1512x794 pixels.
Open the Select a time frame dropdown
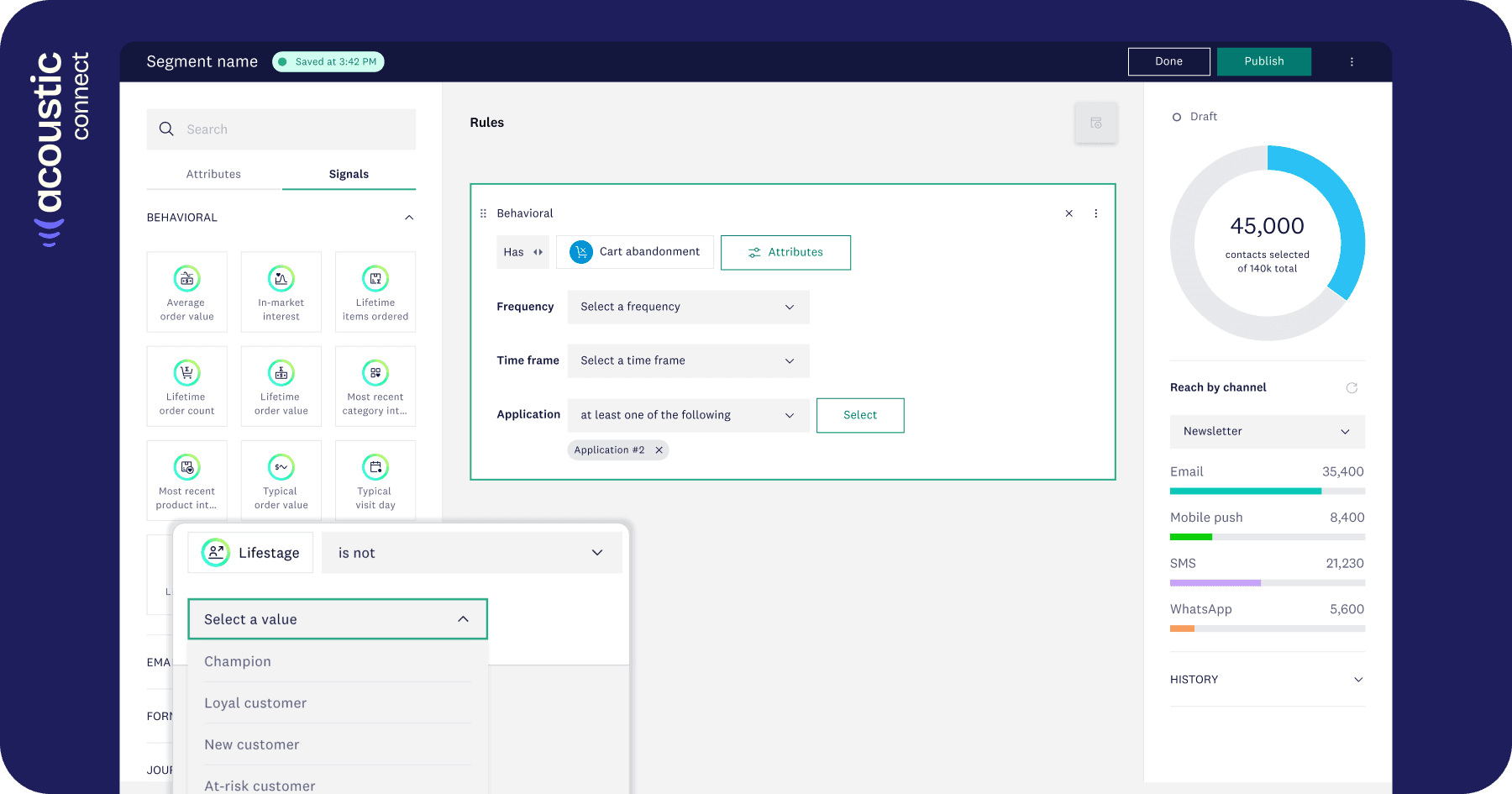point(687,360)
